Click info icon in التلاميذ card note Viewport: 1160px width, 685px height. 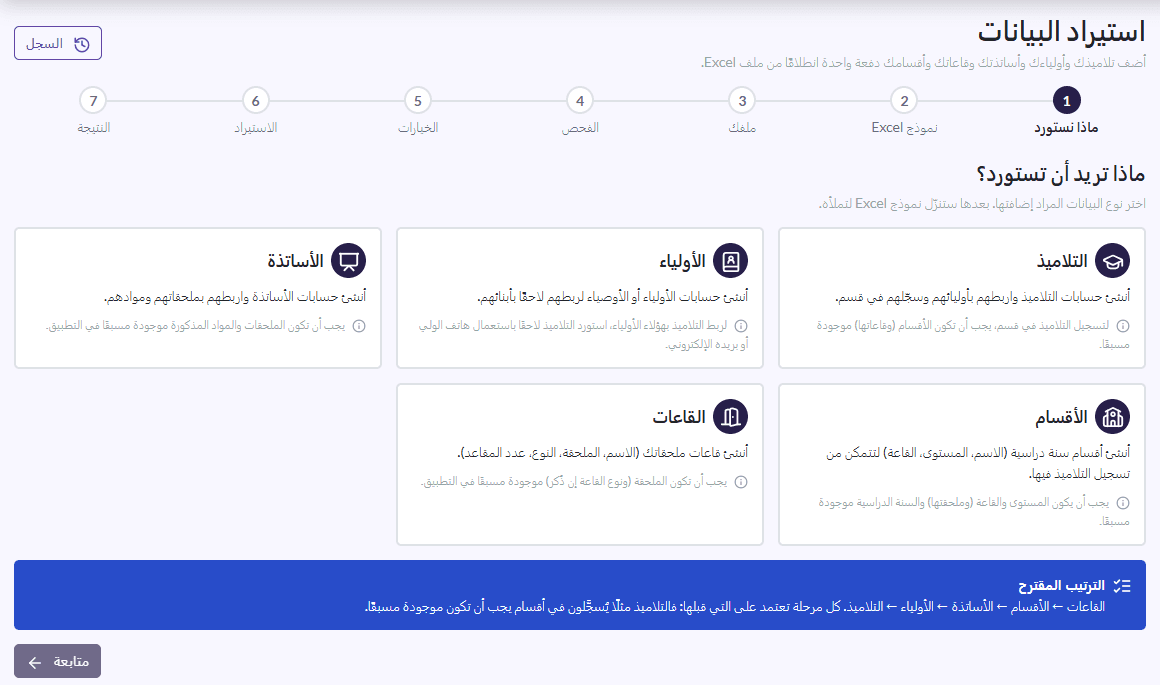1123,325
